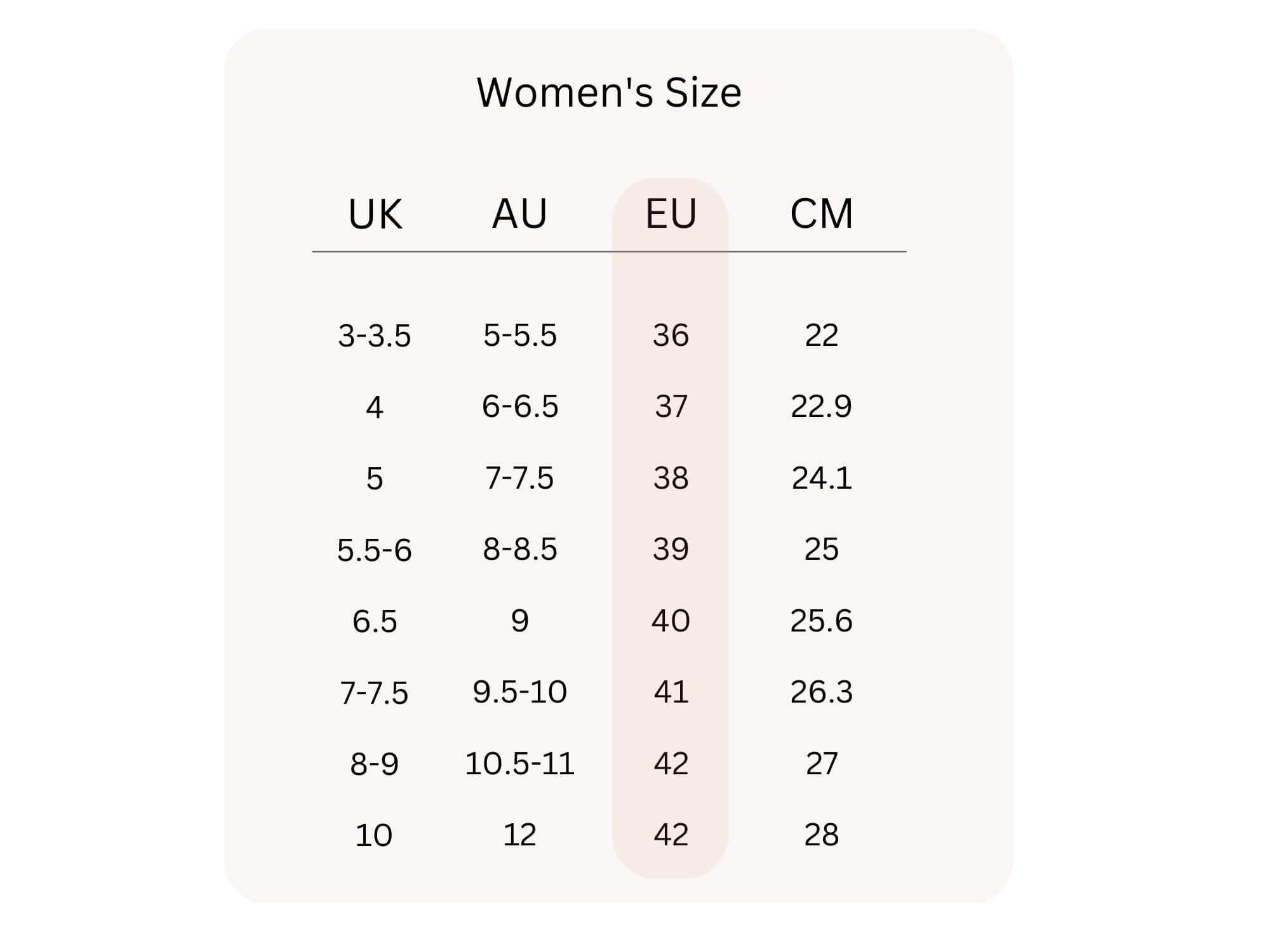1270x952 pixels.
Task: Select the AU column header
Action: [x=519, y=213]
